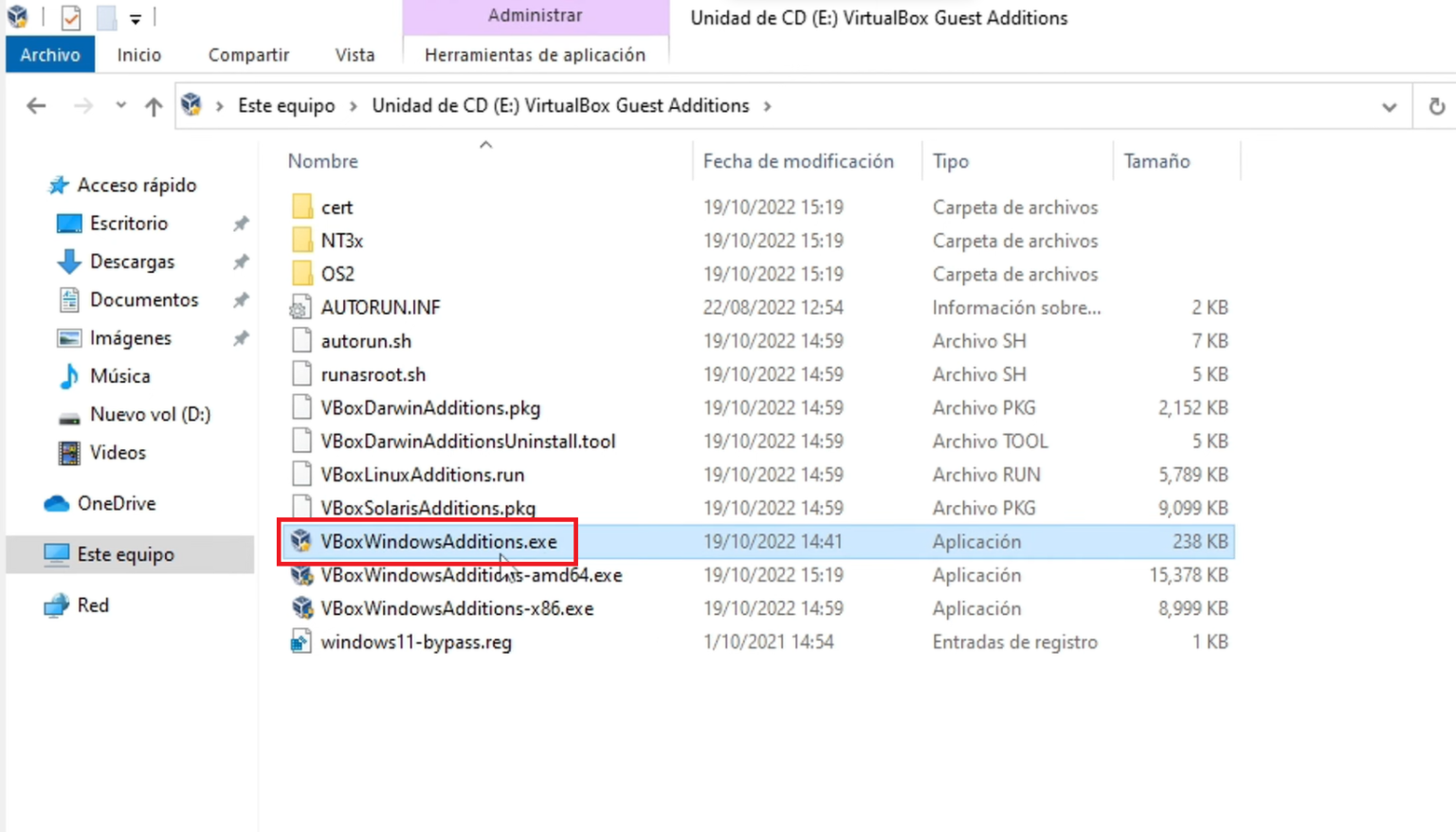Click the VBoxWindowsAdditions-amd64.exe application icon

coord(301,575)
